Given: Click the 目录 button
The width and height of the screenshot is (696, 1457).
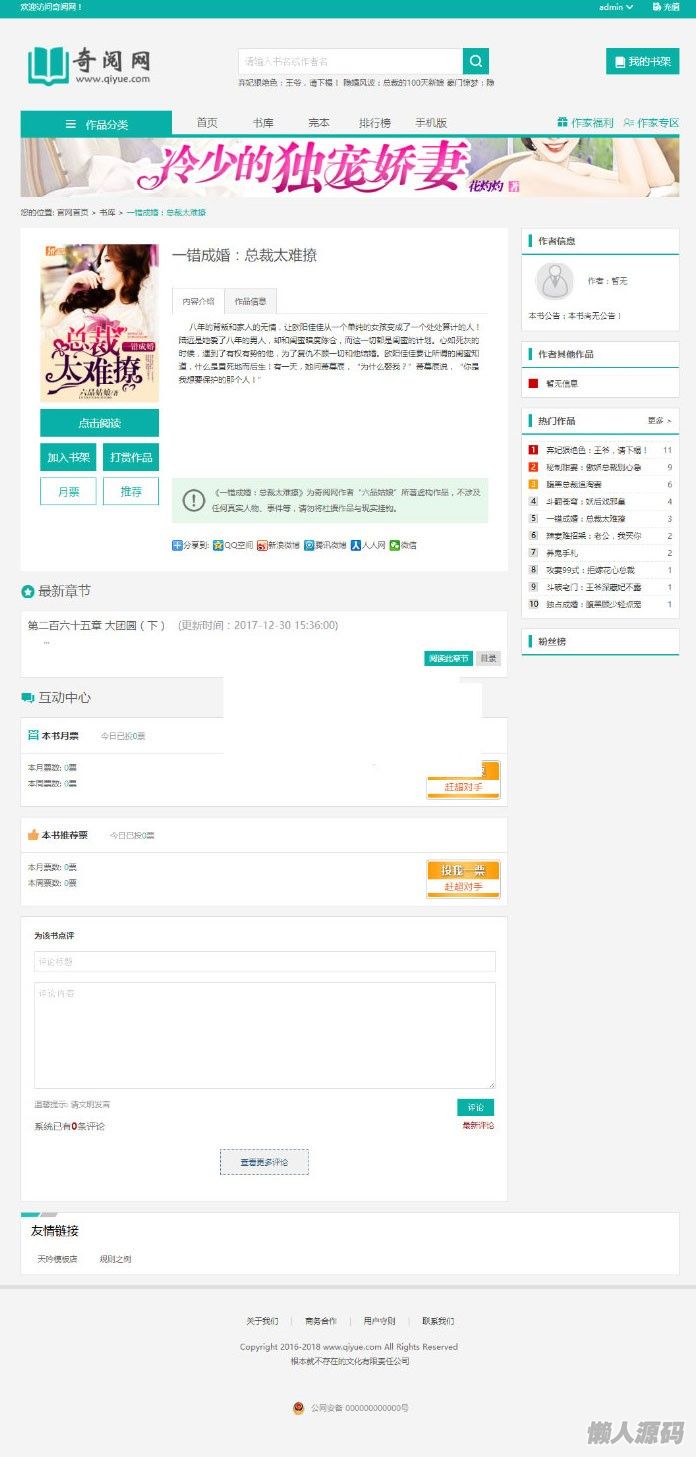Looking at the screenshot, I should click(487, 658).
